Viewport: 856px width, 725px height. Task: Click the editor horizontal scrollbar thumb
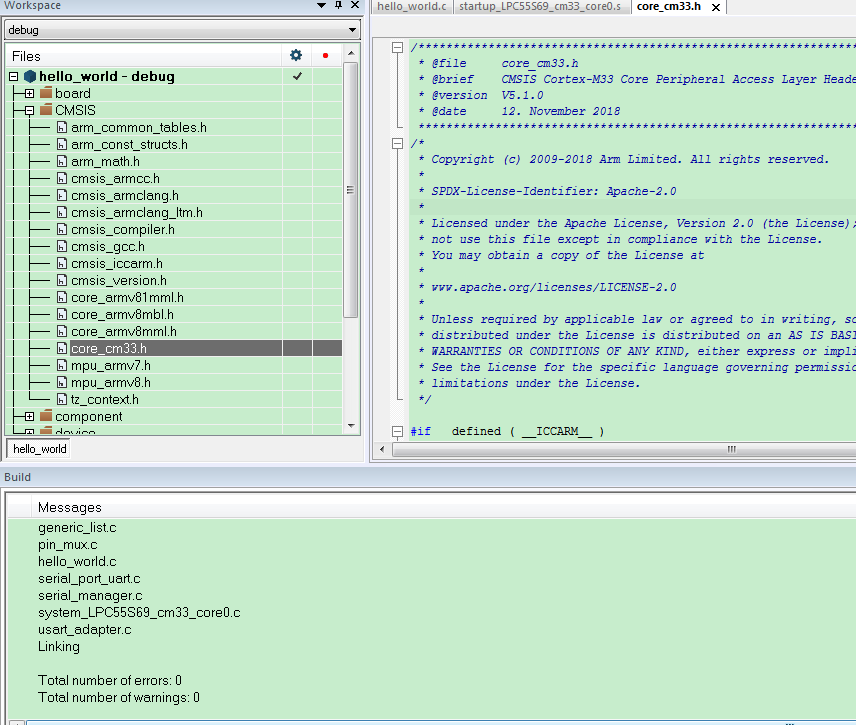624,449
